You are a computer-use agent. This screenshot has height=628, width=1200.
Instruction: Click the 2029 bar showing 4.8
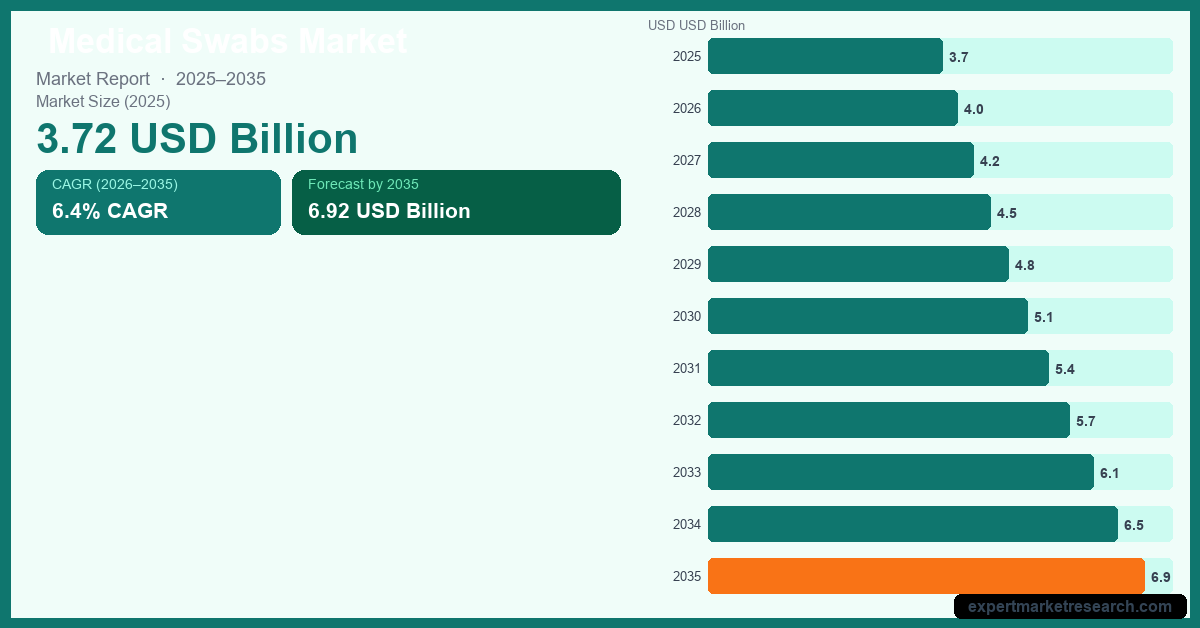point(858,264)
